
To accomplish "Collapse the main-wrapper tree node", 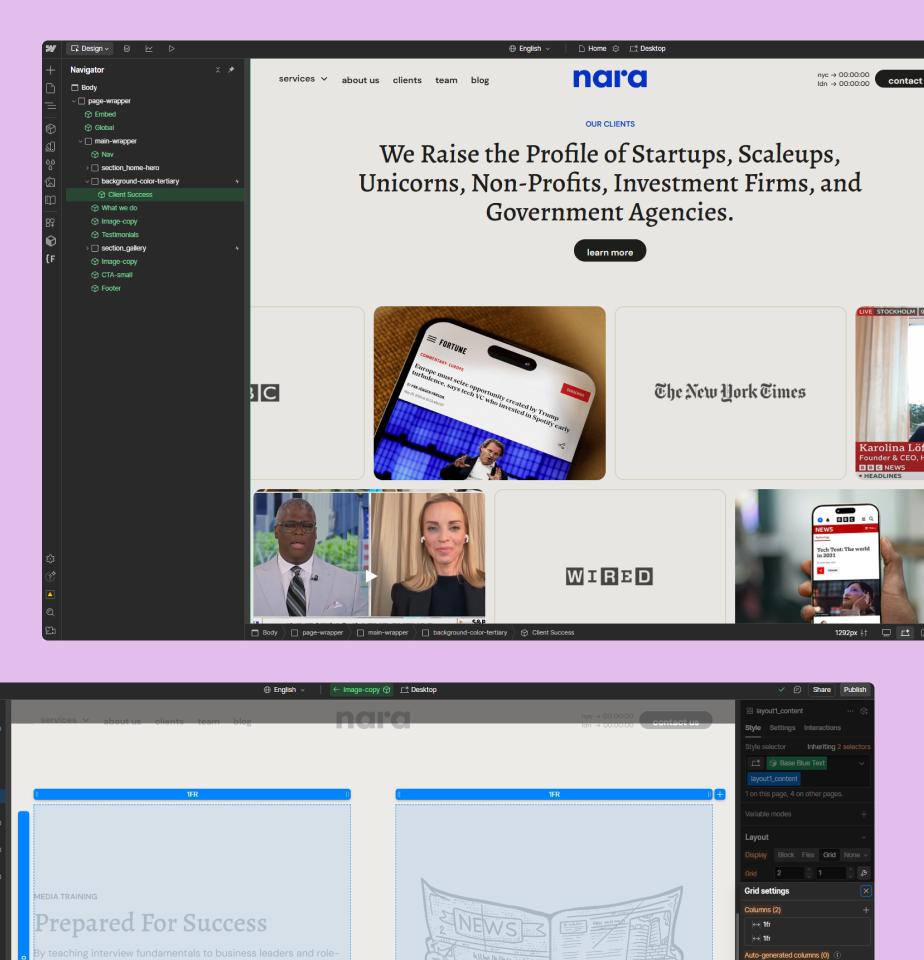I will (x=81, y=141).
